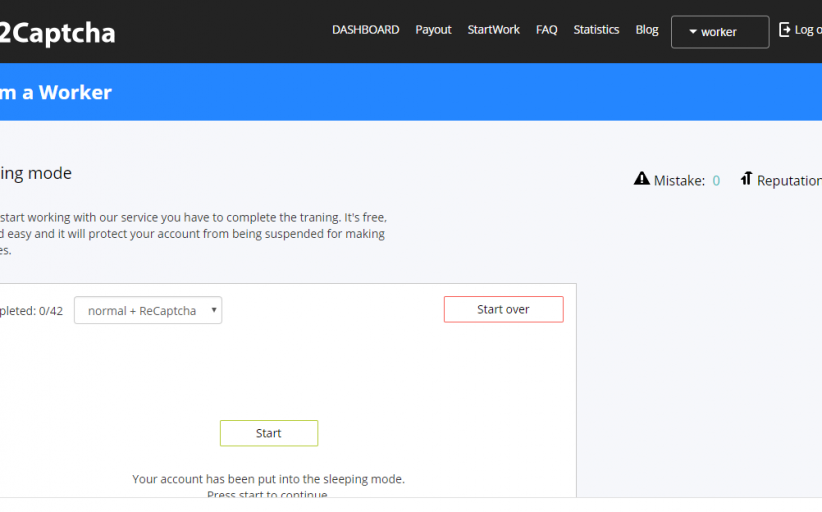
Task: Click the 2Captcha logo
Action: 57,33
